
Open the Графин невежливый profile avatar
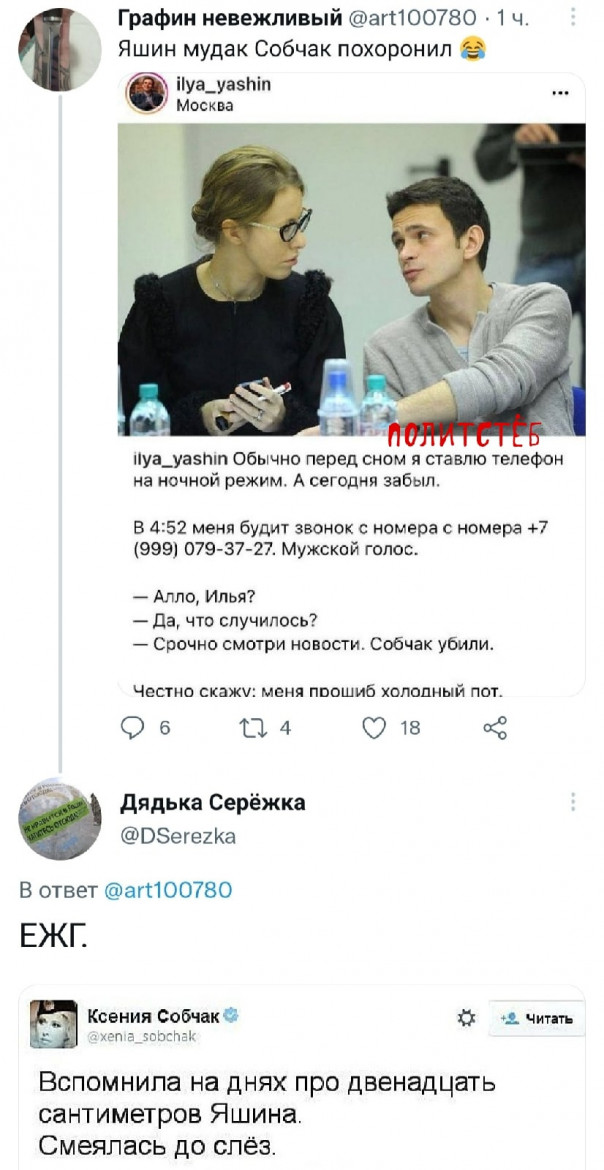click(59, 49)
